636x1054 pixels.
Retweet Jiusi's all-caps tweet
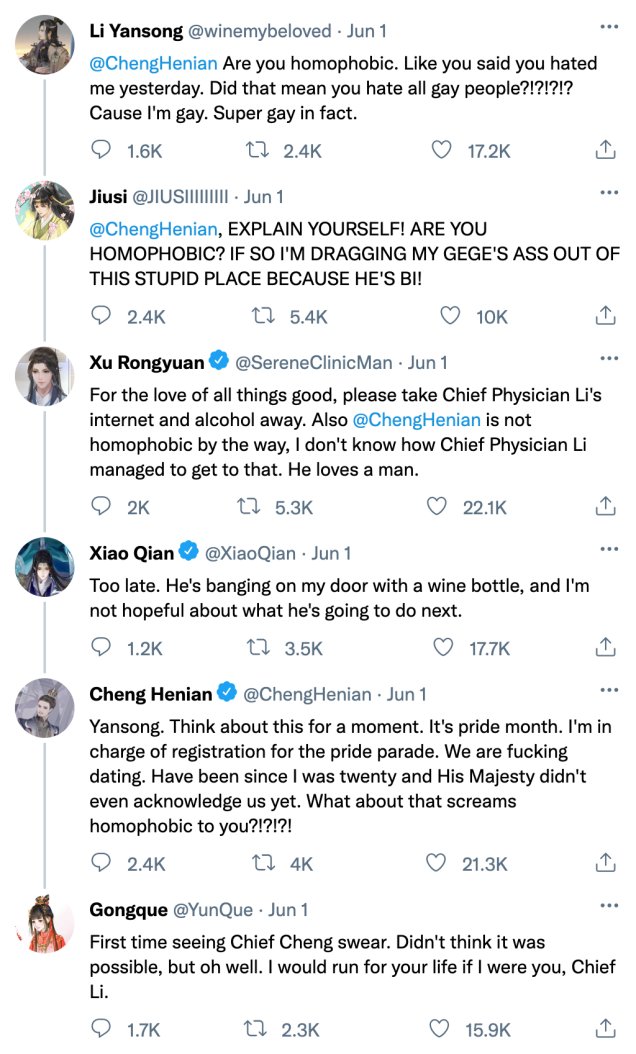pos(263,315)
